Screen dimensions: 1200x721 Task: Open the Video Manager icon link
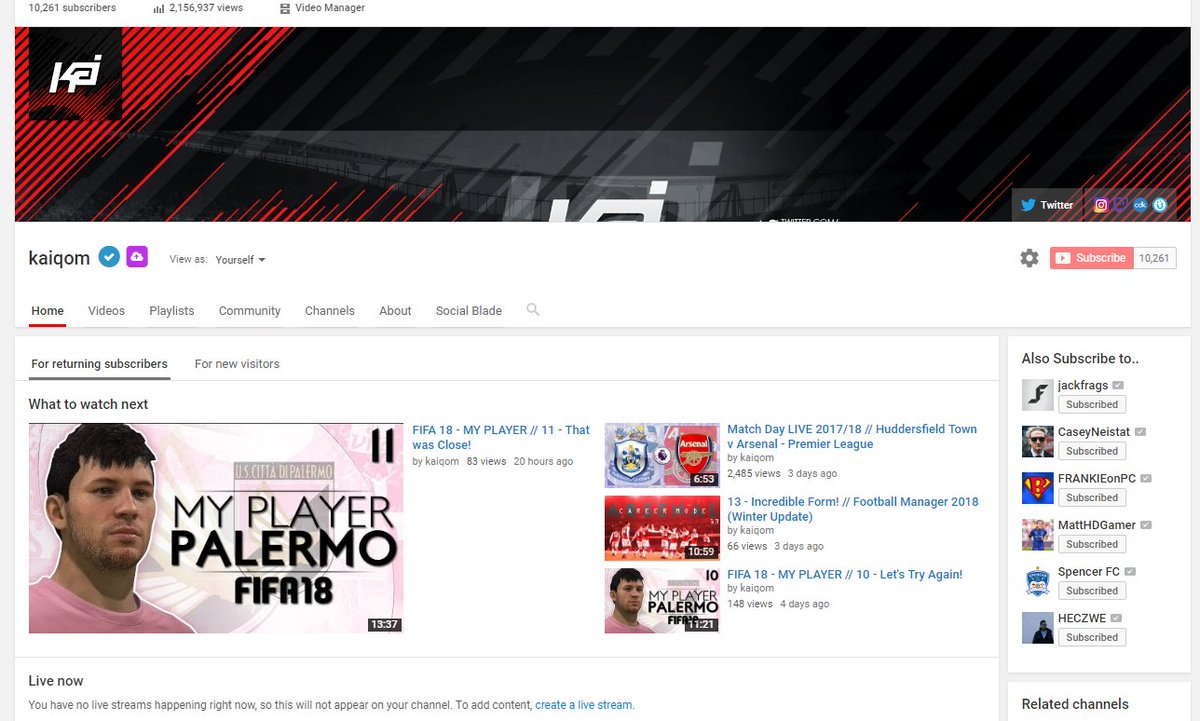(x=286, y=8)
